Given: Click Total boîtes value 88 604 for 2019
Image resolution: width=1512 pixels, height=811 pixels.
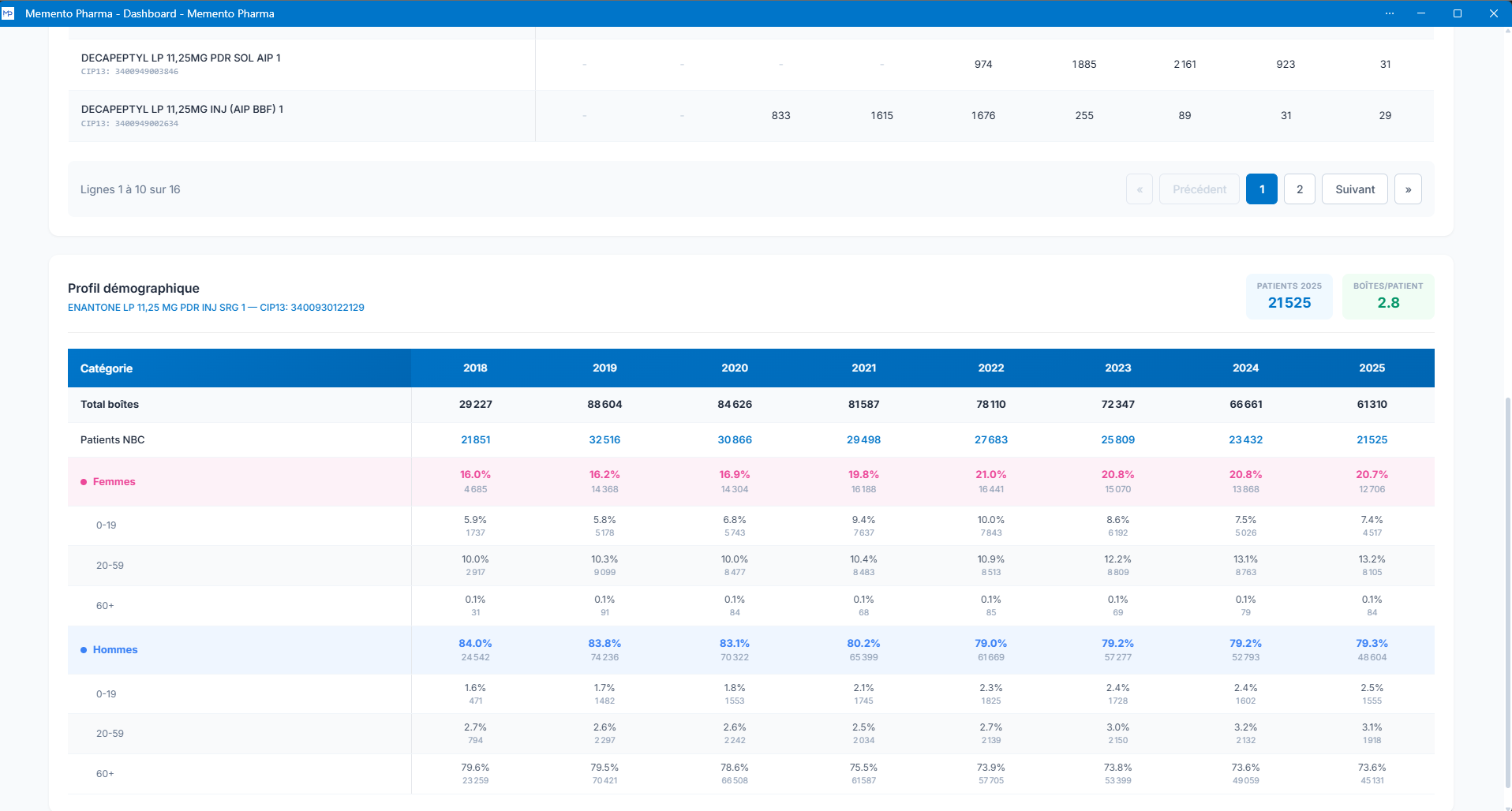Looking at the screenshot, I should pos(604,405).
